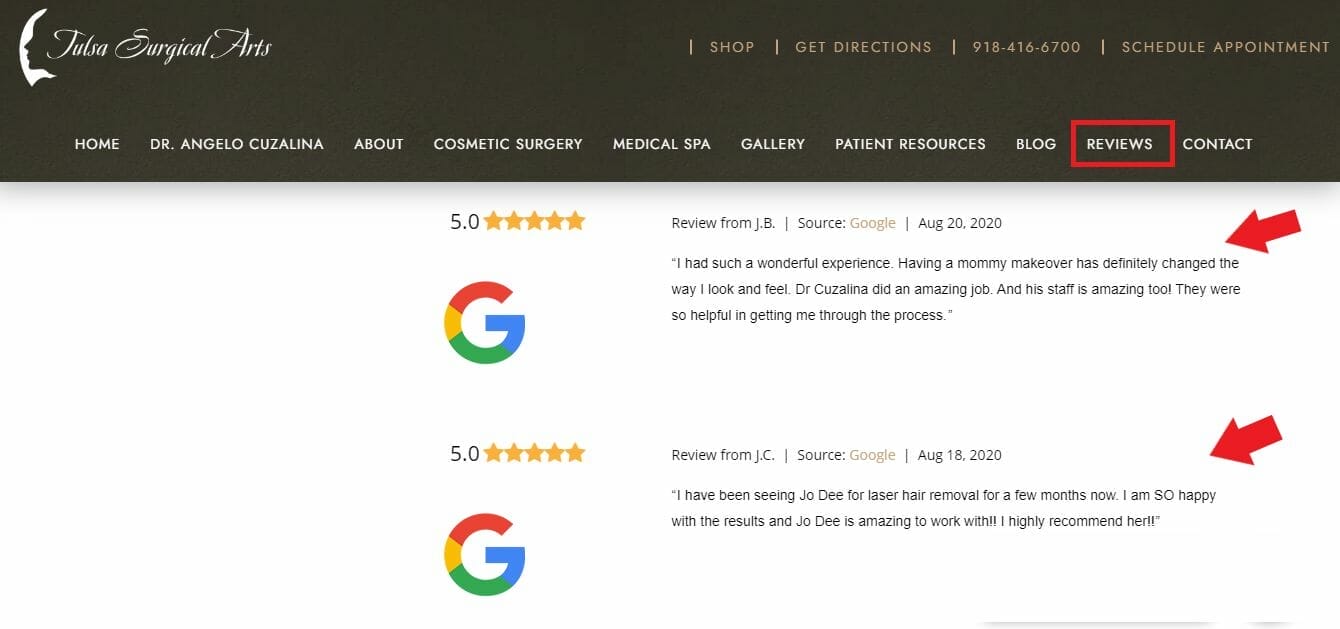Open the SHOP page
The image size is (1340, 629).
(x=732, y=46)
